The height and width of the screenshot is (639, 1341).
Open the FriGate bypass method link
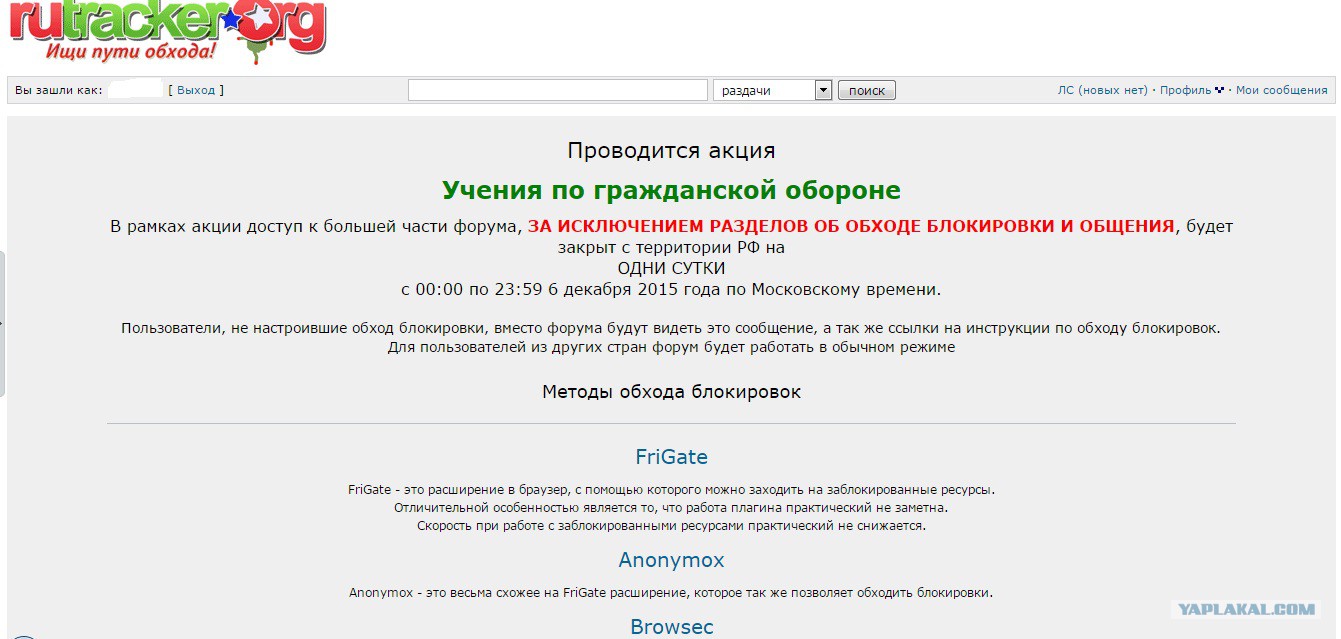click(672, 457)
